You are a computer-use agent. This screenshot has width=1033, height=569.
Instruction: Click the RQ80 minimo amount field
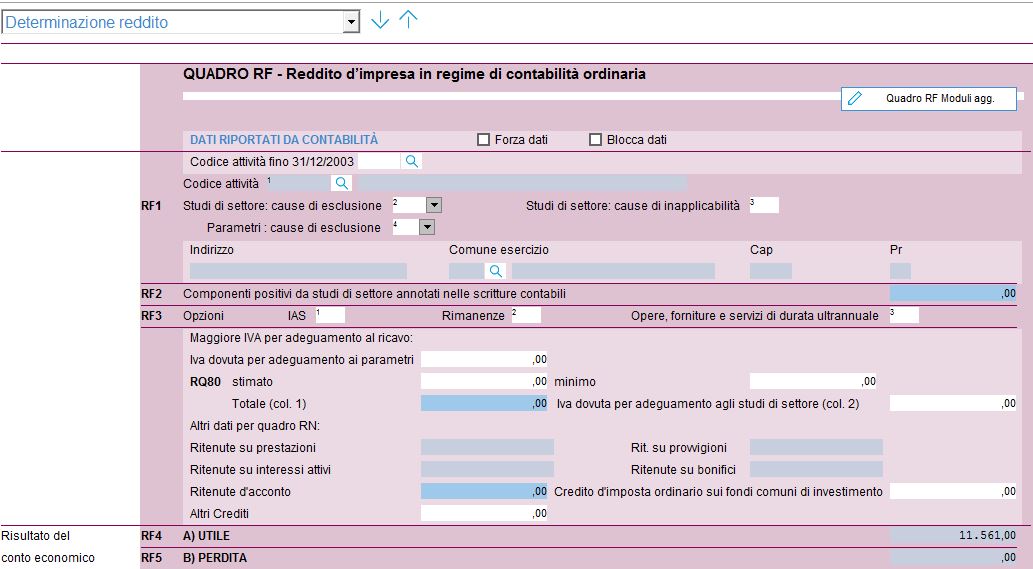click(x=814, y=381)
